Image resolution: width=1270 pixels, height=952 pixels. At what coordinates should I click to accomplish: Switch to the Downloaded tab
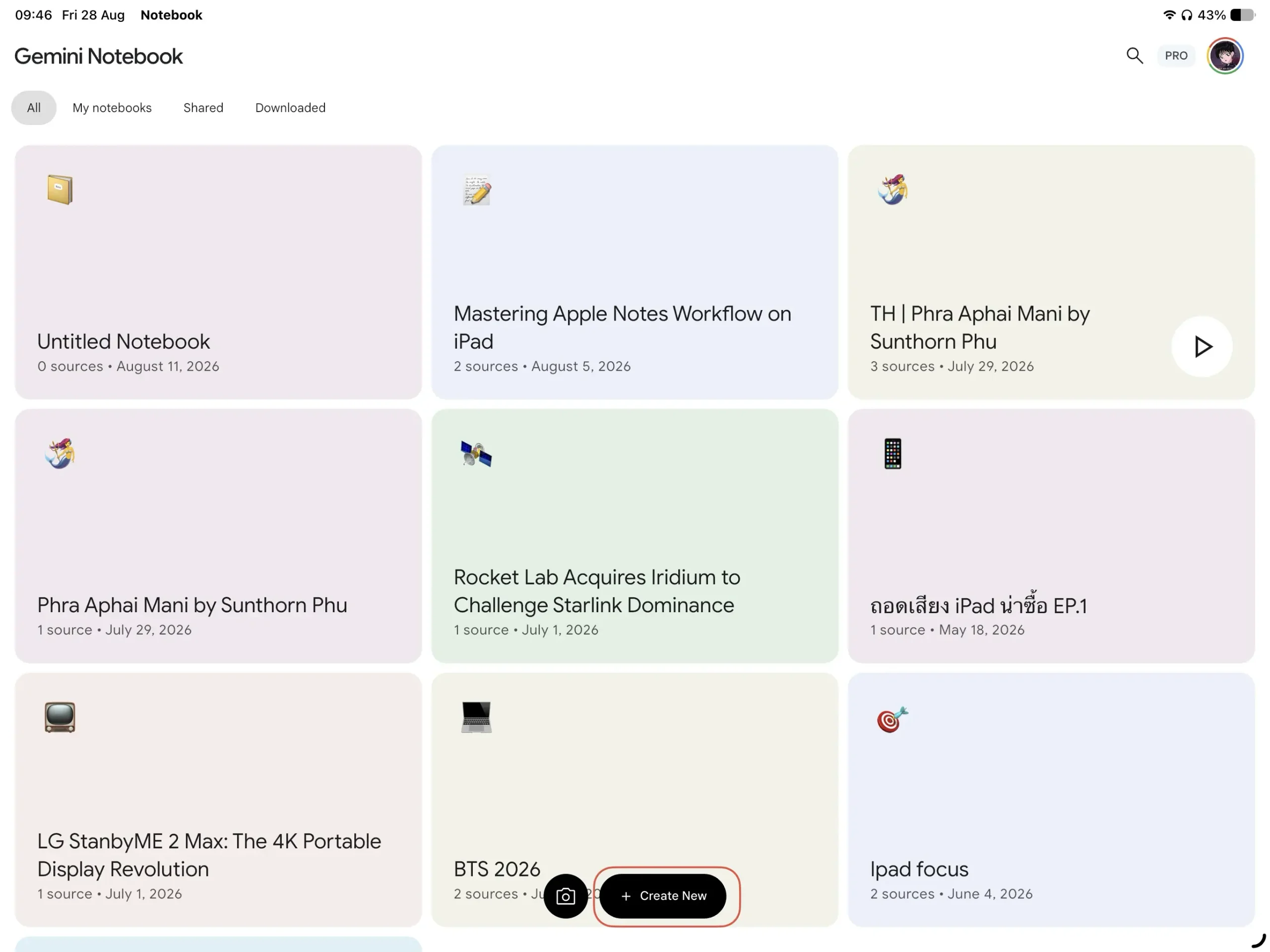pyautogui.click(x=291, y=107)
